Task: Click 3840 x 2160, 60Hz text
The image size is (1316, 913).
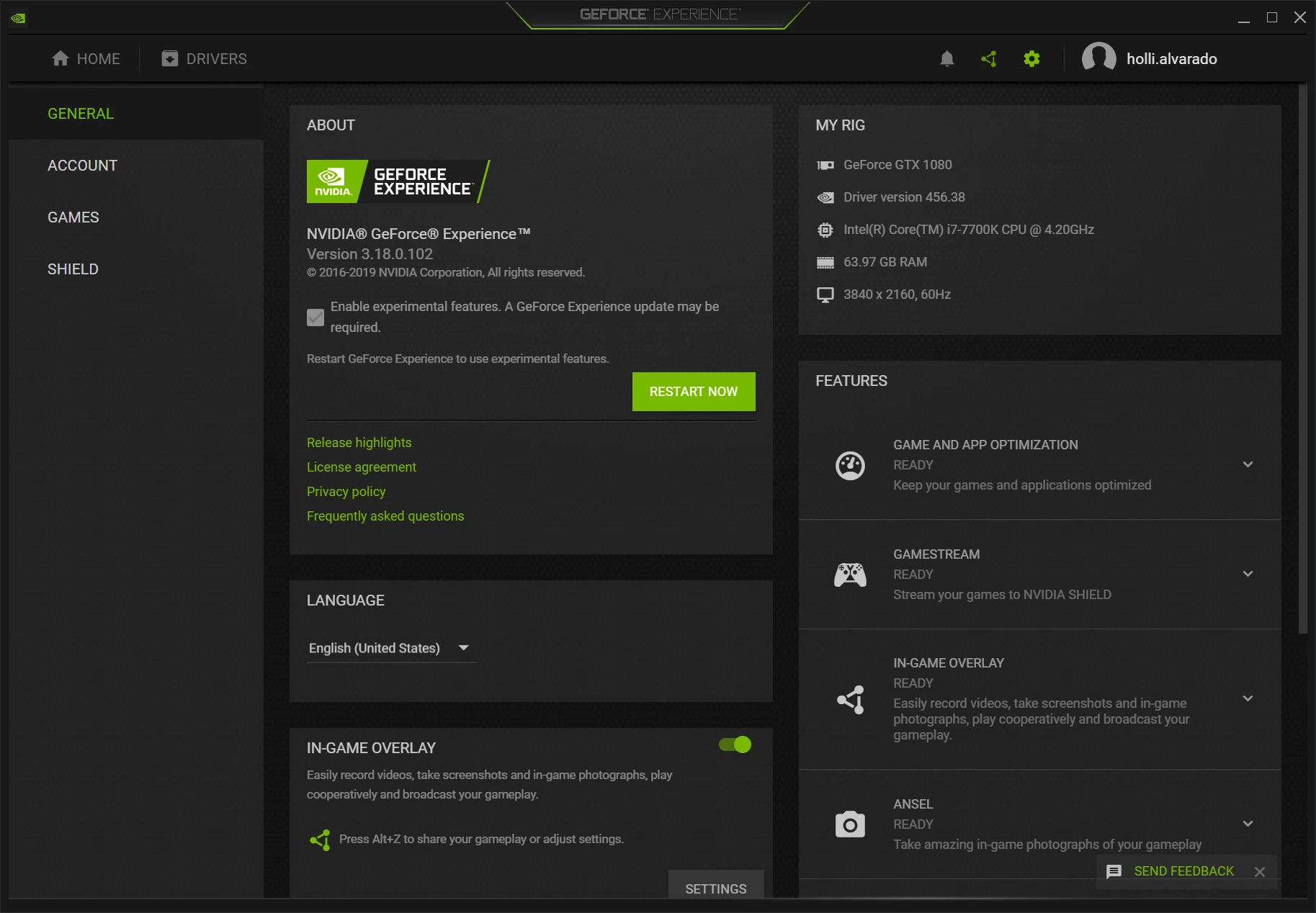Action: click(x=897, y=294)
